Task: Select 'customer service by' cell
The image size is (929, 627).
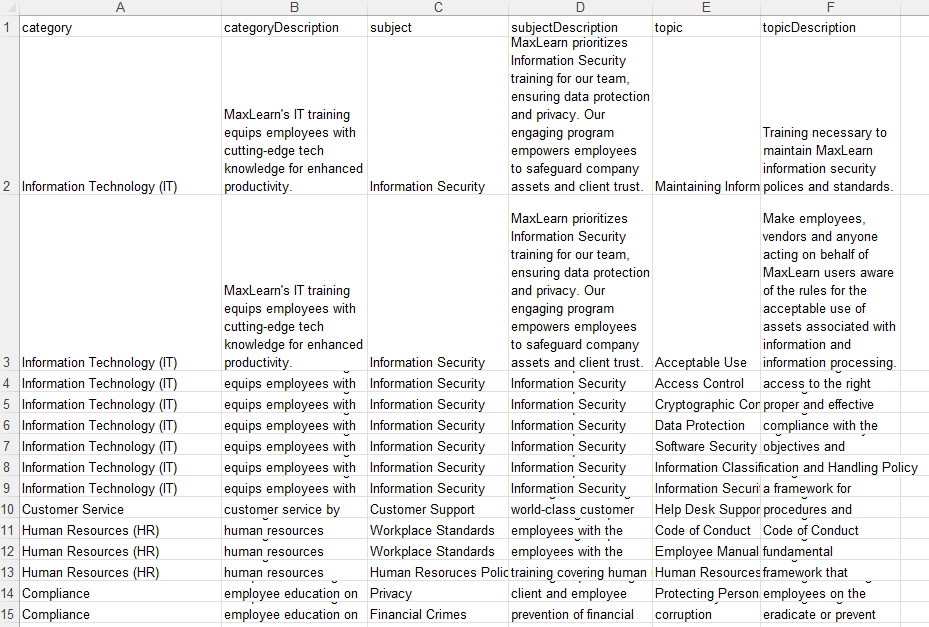Action: click(x=294, y=509)
